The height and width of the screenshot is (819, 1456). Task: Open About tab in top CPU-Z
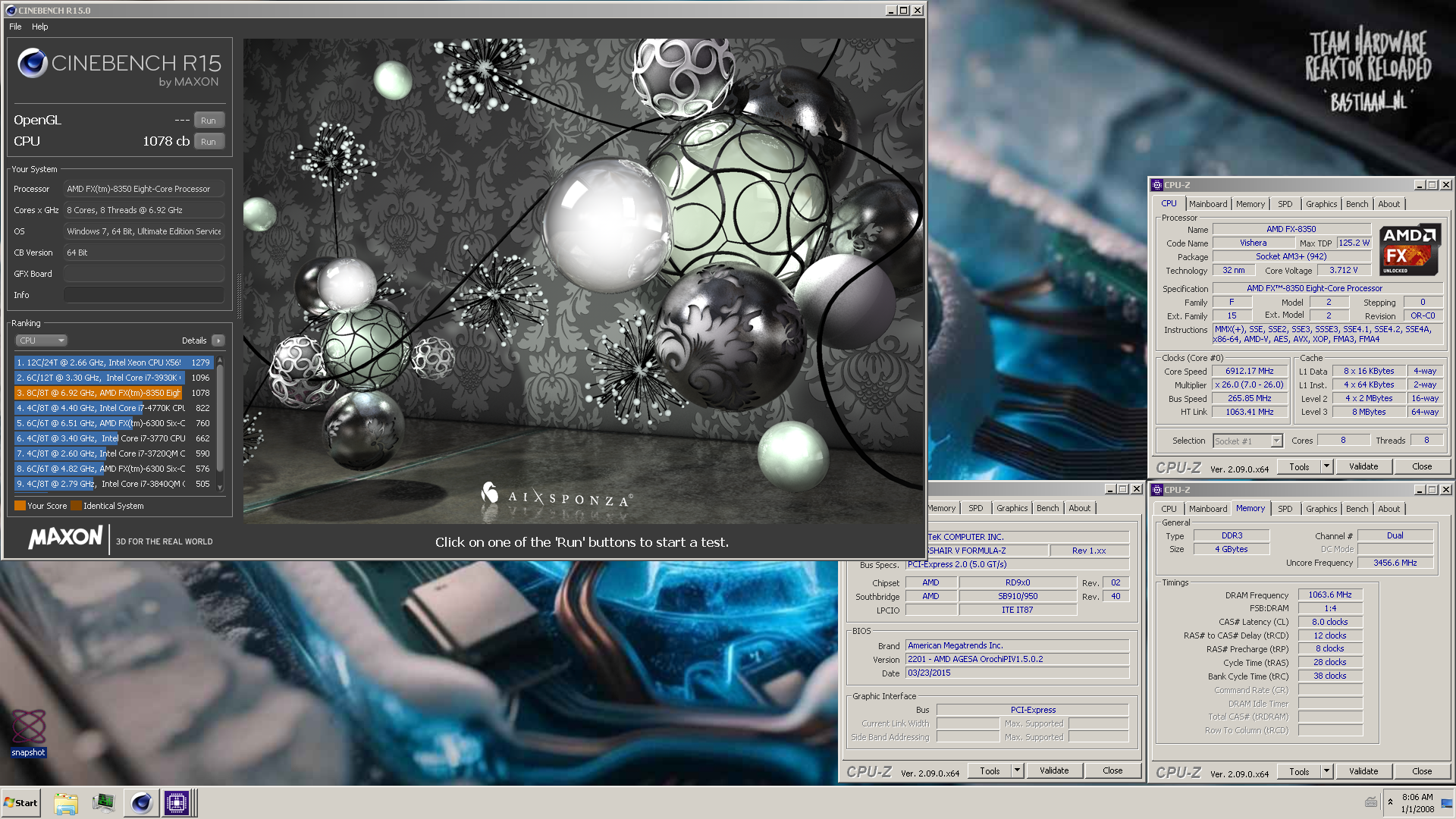1389,204
